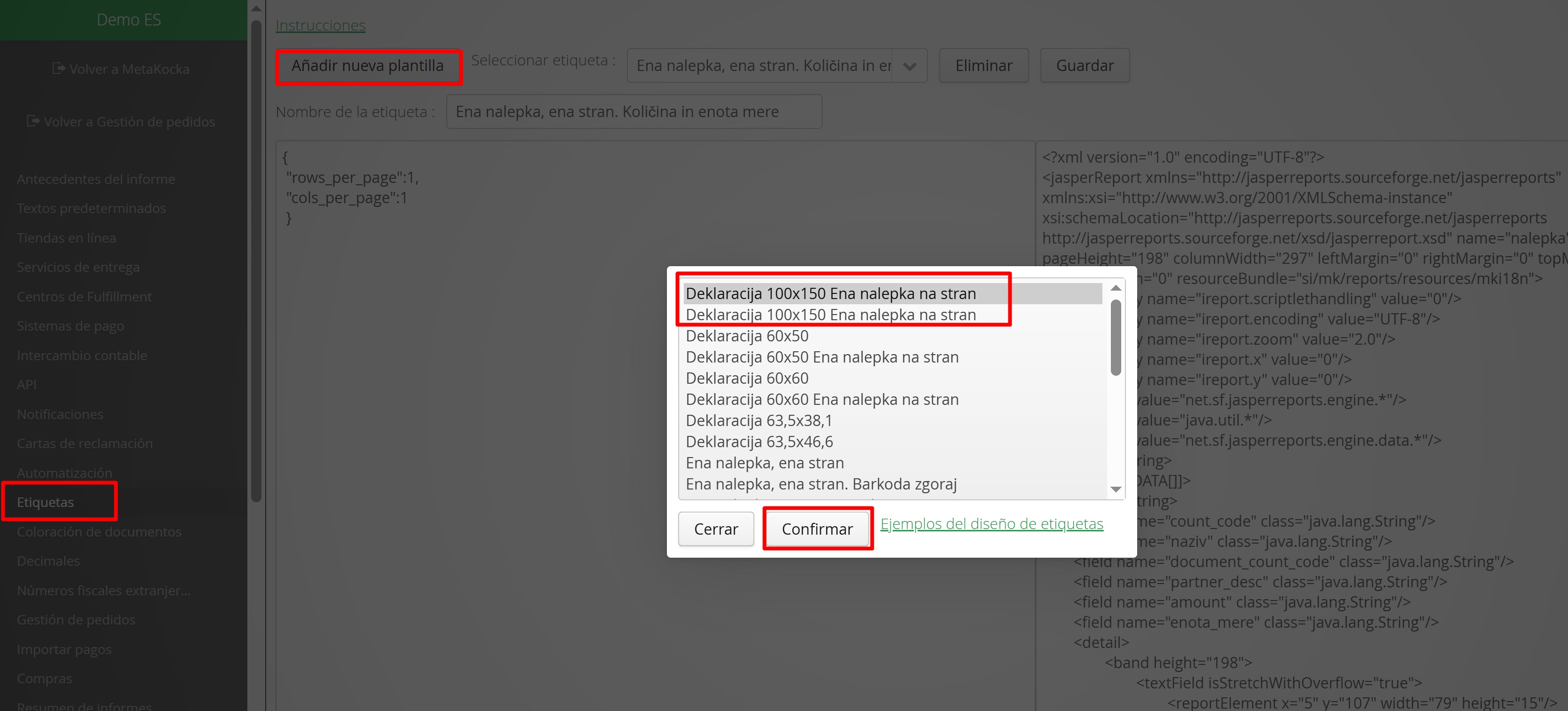Open the Etiquetas menu item

click(46, 502)
